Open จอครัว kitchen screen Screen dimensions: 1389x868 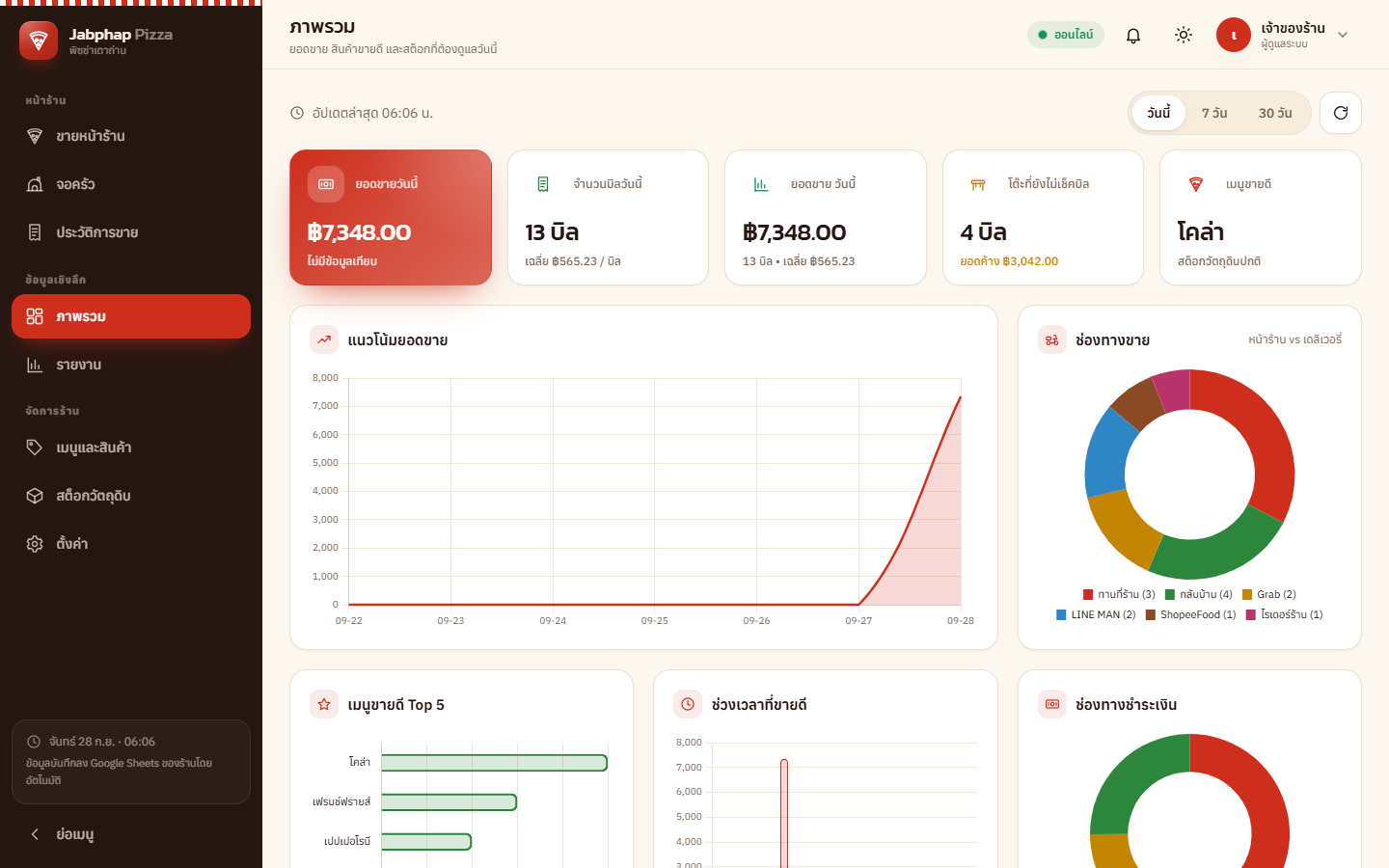(131, 184)
